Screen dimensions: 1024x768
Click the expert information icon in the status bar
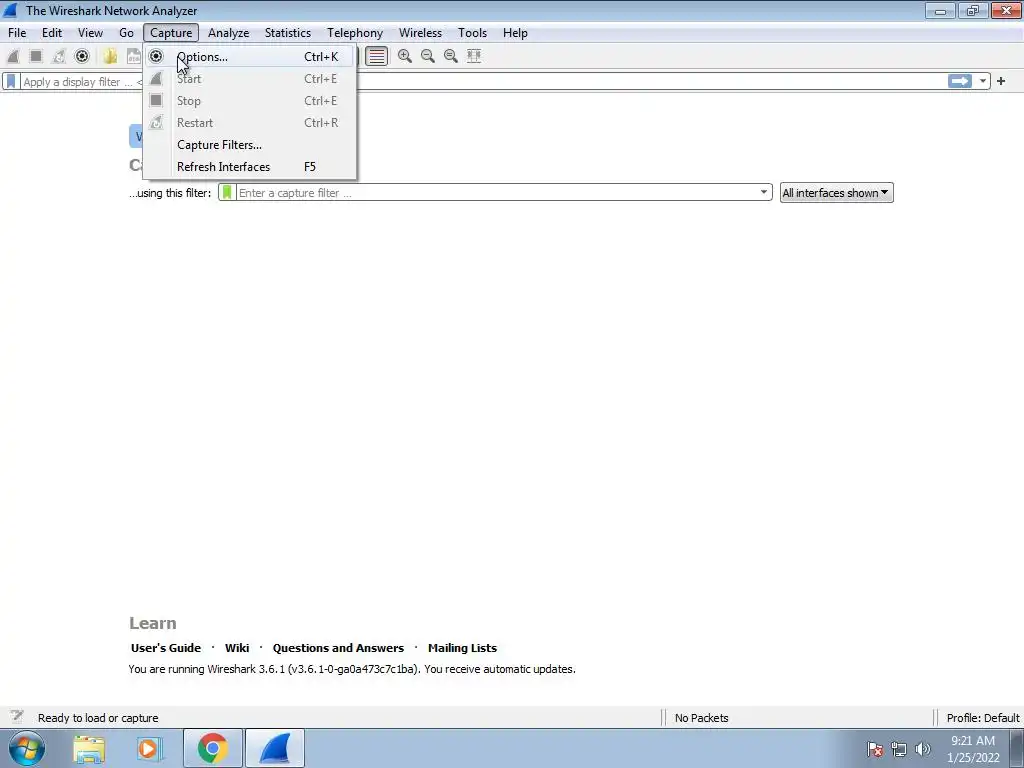coord(17,717)
